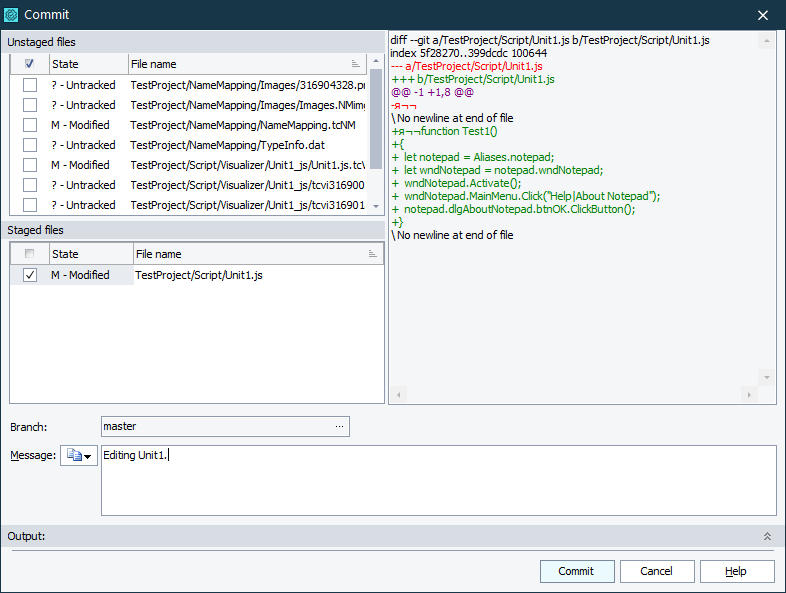Toggle the select-all checkbox in Unstaged files header
The height and width of the screenshot is (593, 786).
(30, 64)
